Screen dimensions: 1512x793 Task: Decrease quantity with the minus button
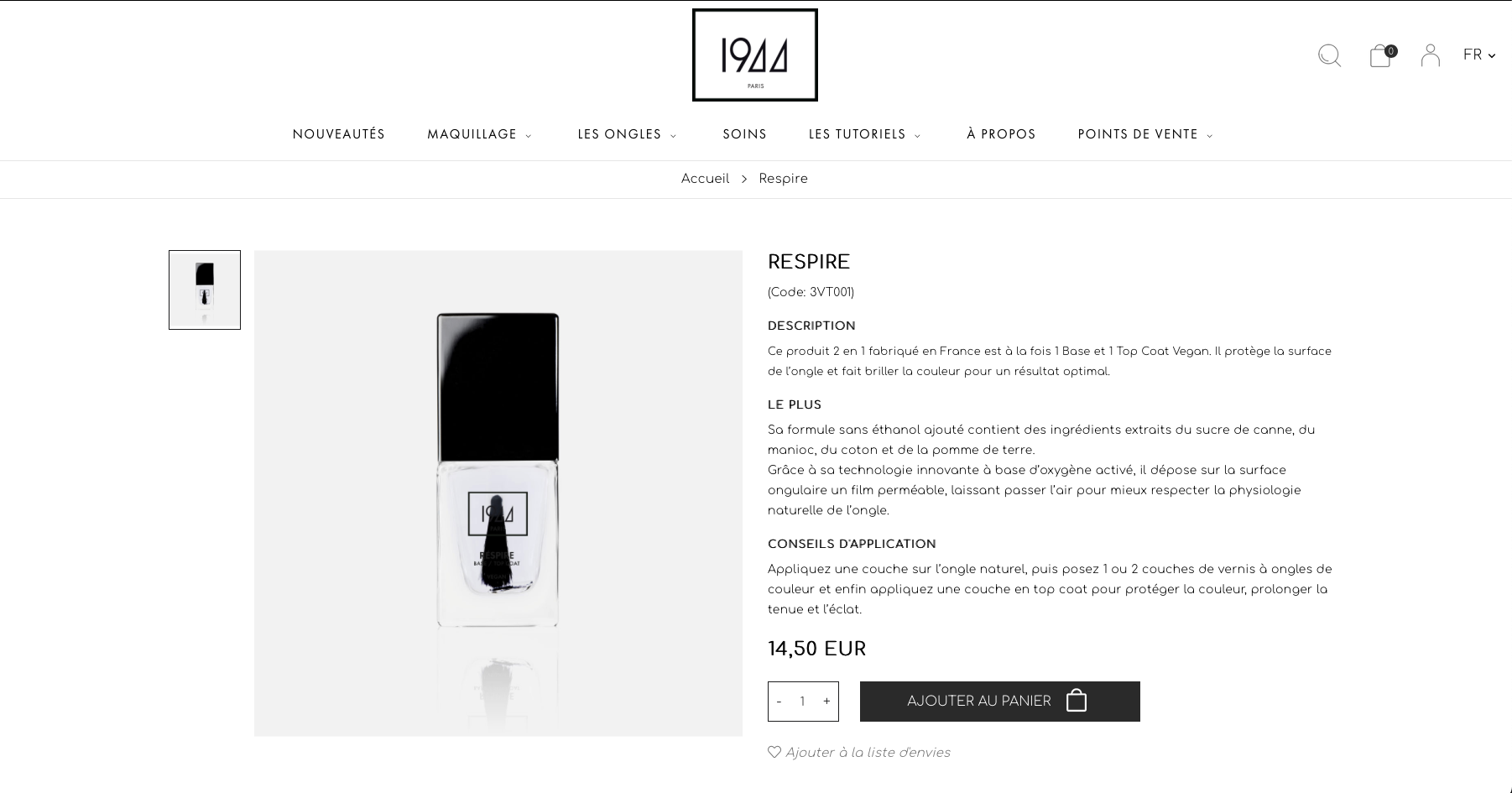point(779,702)
